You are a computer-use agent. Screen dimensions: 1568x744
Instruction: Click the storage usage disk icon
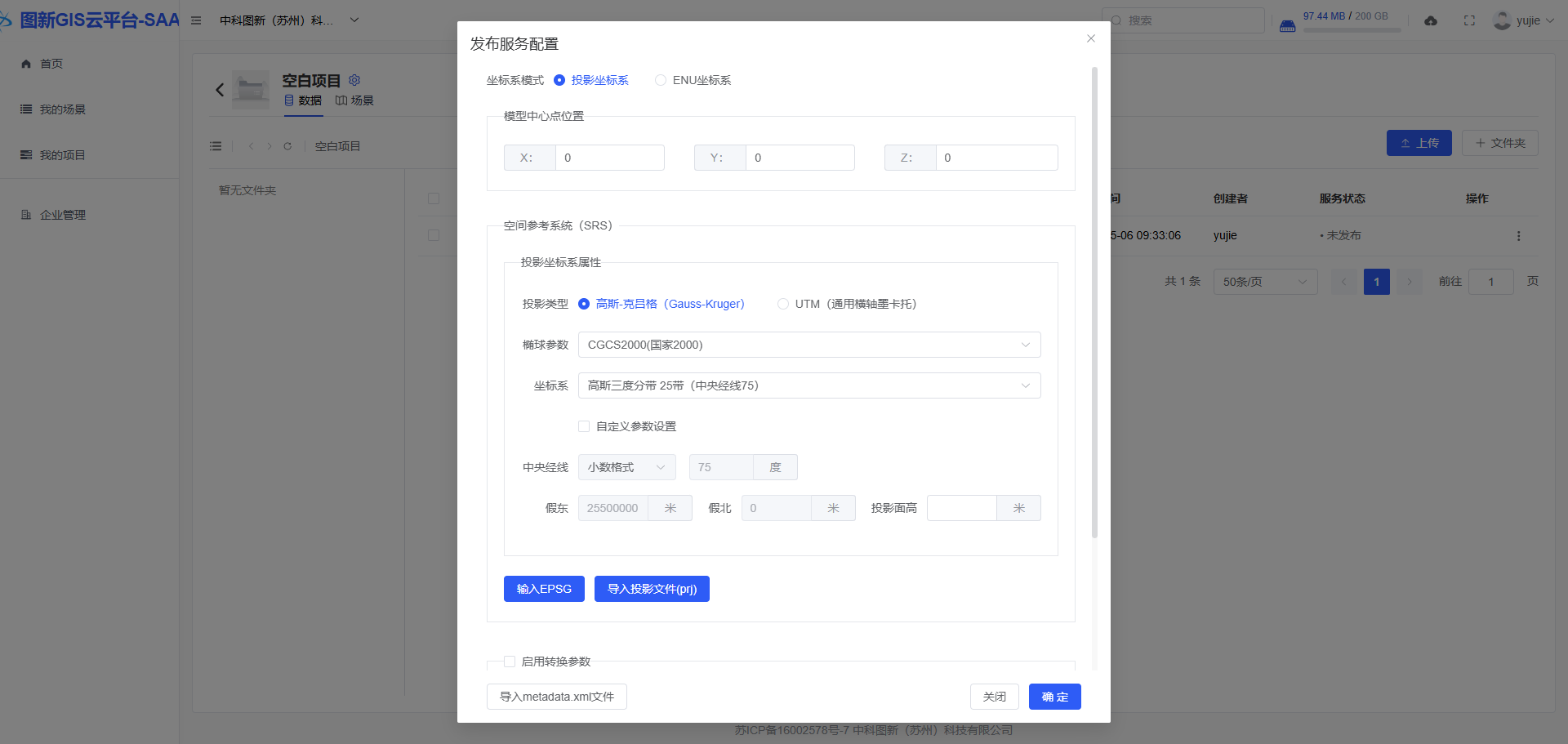point(1287,25)
